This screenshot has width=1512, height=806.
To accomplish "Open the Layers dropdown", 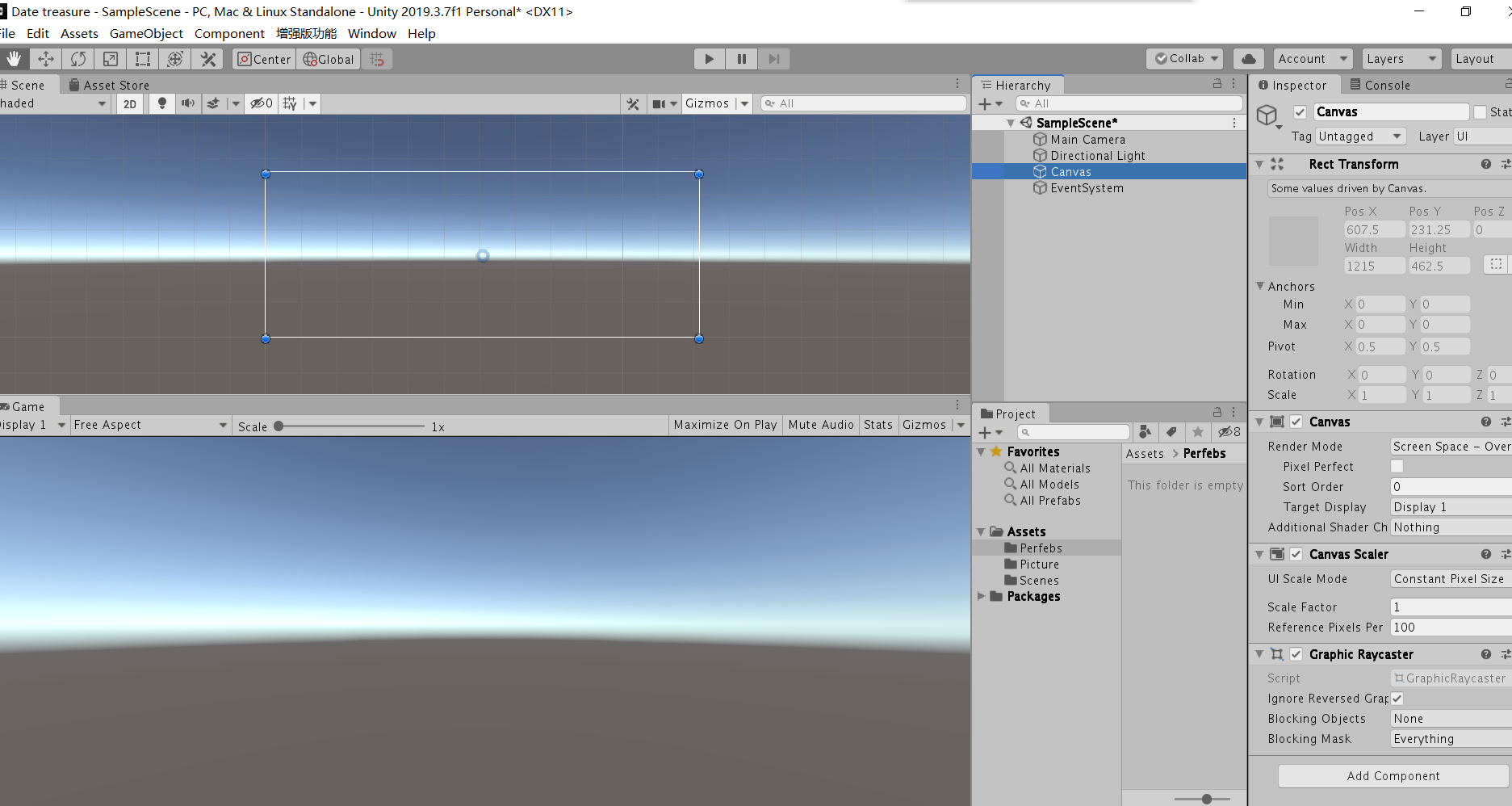I will (x=1401, y=59).
